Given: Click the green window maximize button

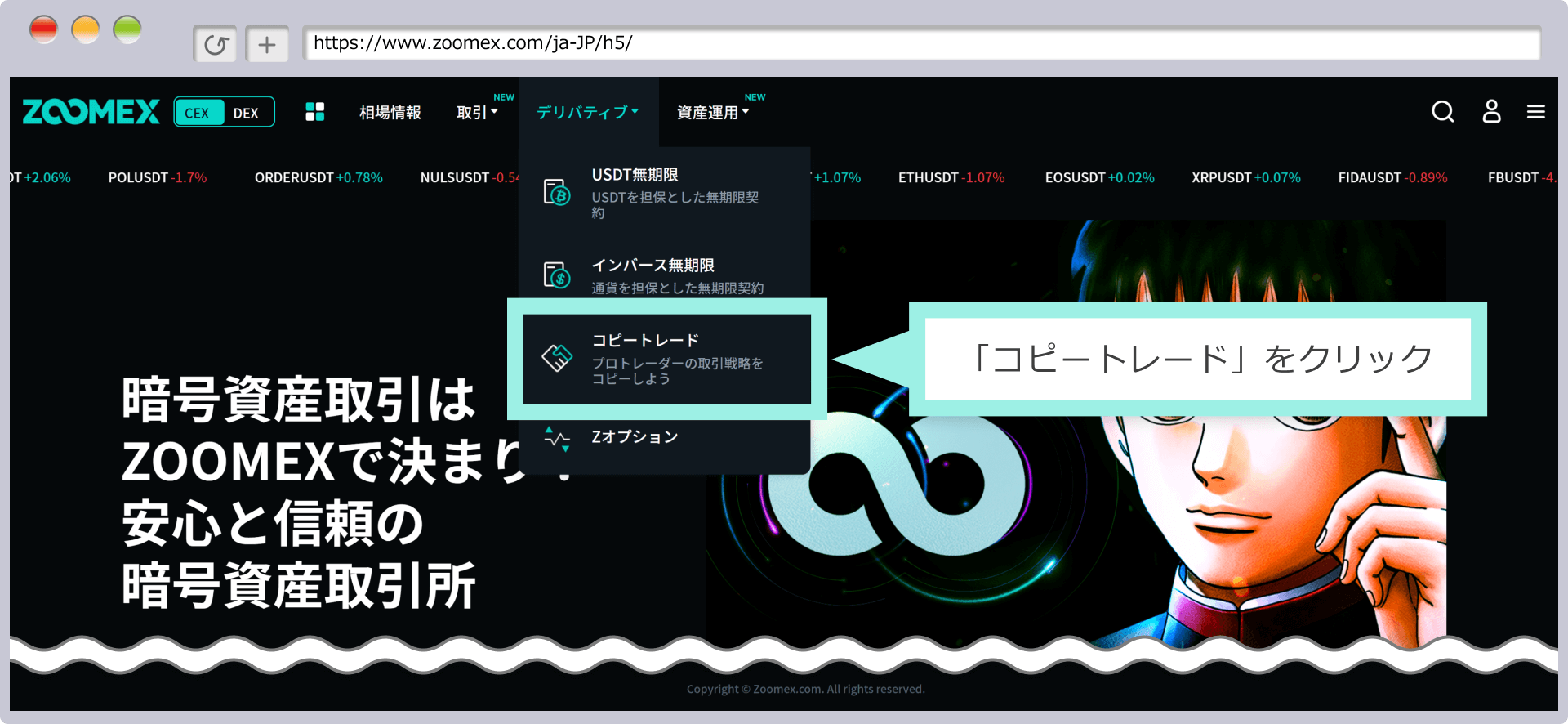Looking at the screenshot, I should click(x=127, y=30).
